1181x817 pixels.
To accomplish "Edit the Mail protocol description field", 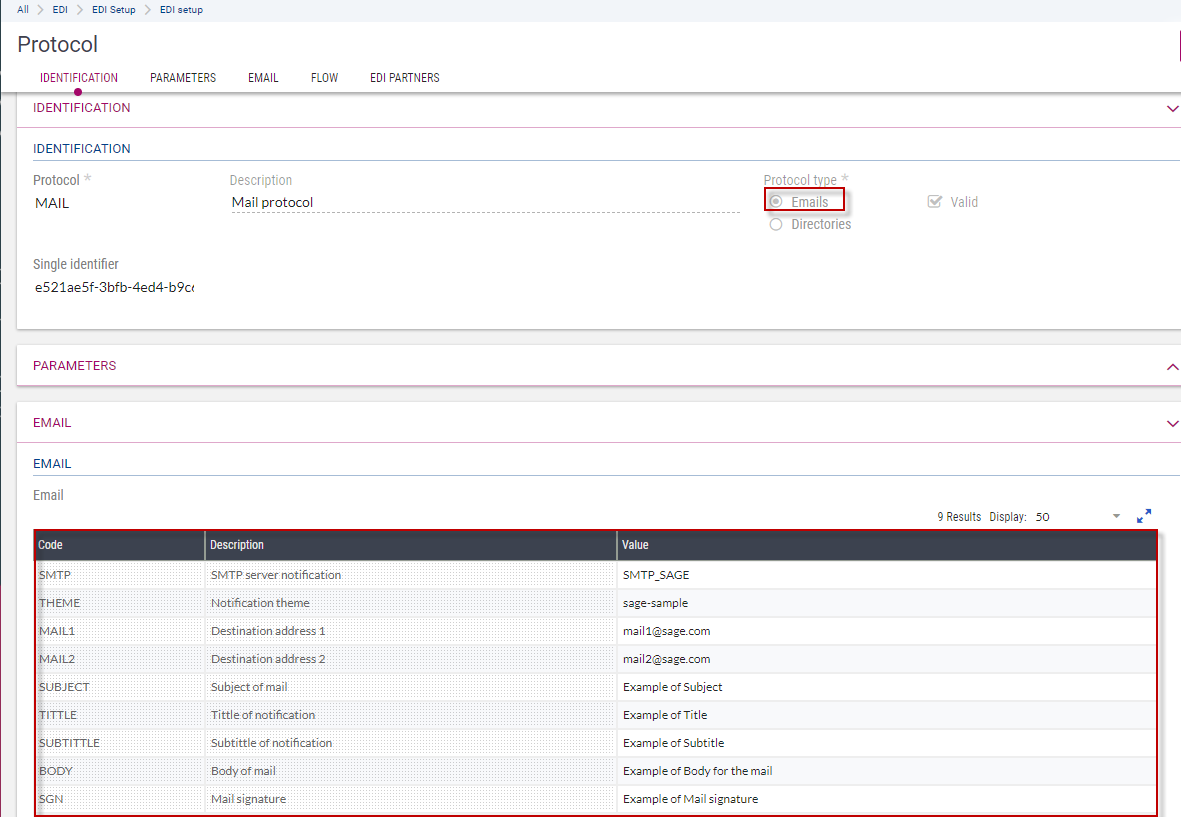I will click(485, 203).
